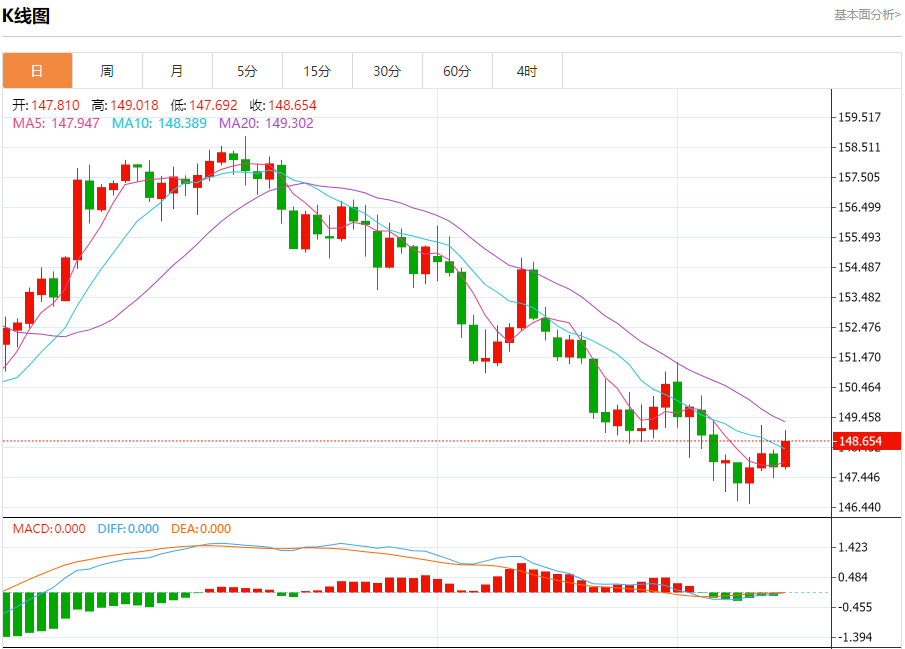This screenshot has width=905, height=649.
Task: Click the closing price 148.654 in header
Action: pos(292,105)
